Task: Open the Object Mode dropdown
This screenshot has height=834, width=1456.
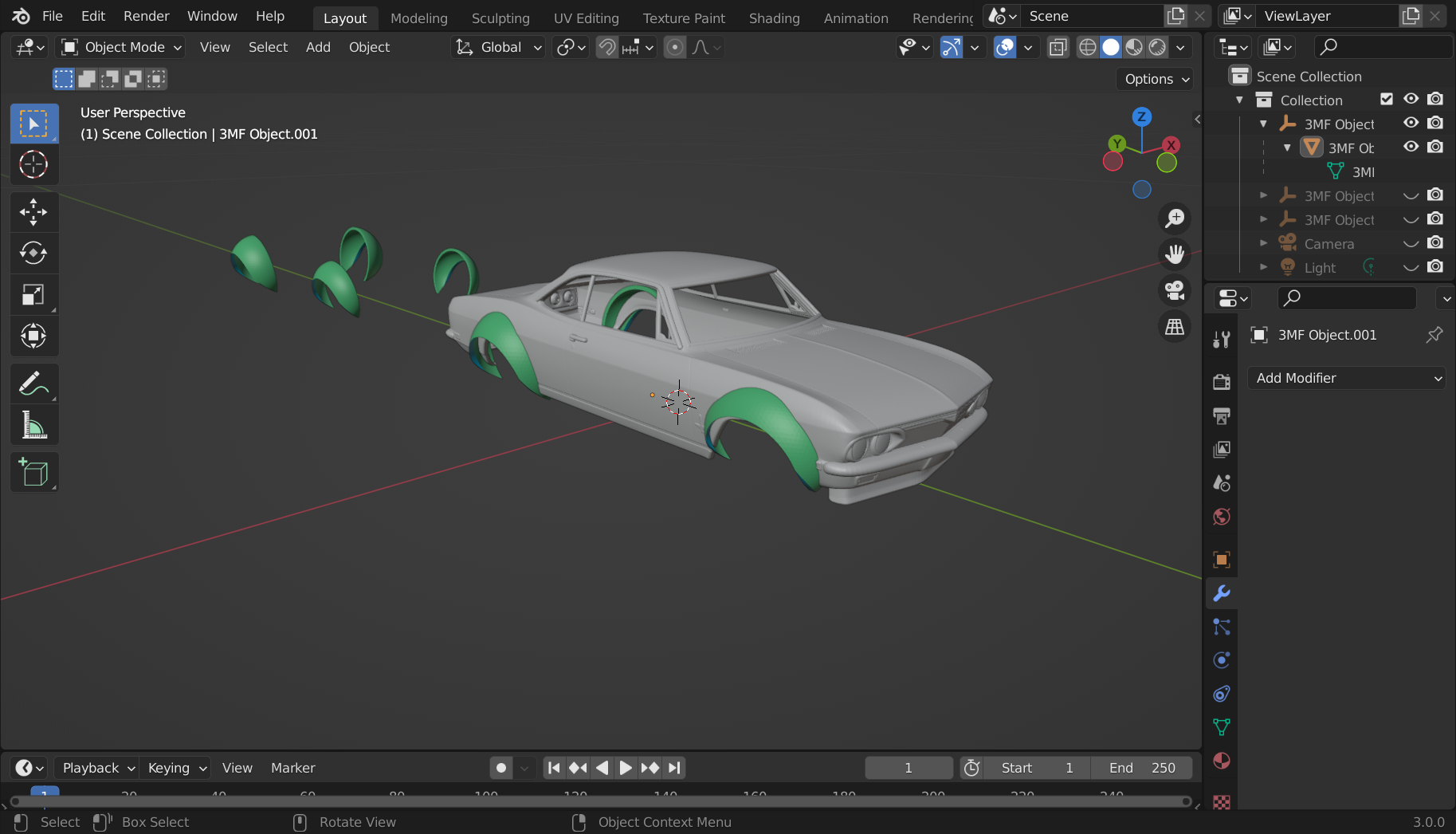Action: pyautogui.click(x=122, y=47)
